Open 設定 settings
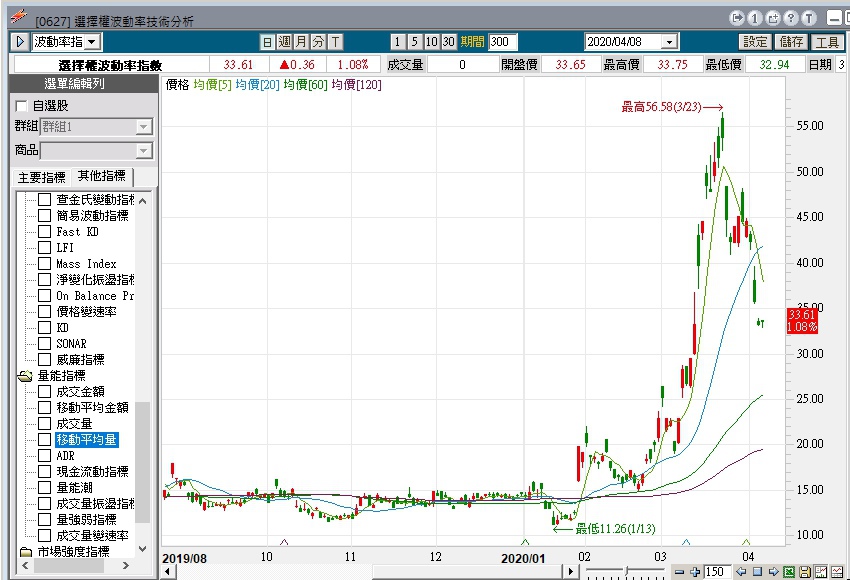850x580 pixels. pyautogui.click(x=755, y=42)
